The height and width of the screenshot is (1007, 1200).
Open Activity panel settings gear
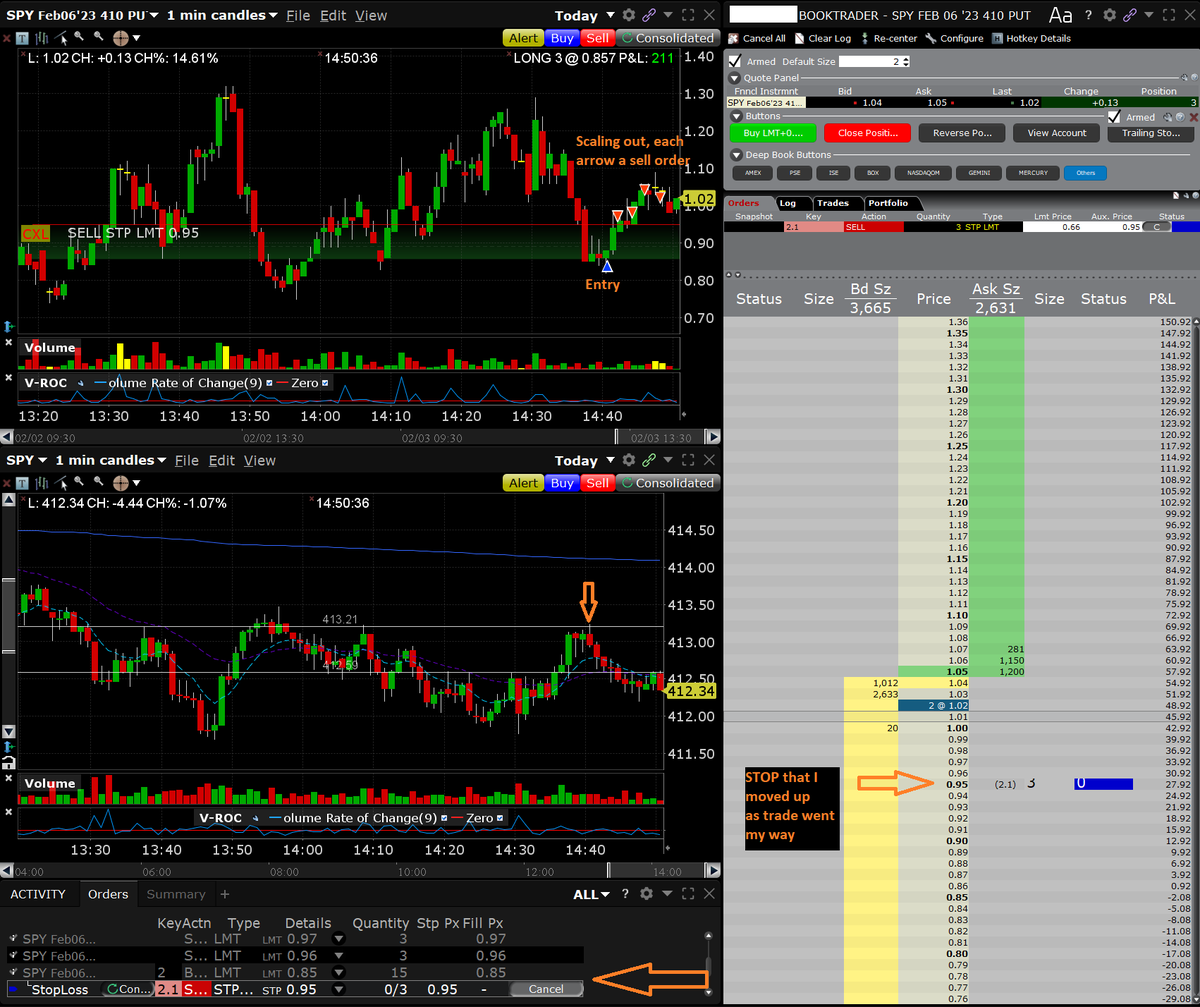[x=646, y=894]
